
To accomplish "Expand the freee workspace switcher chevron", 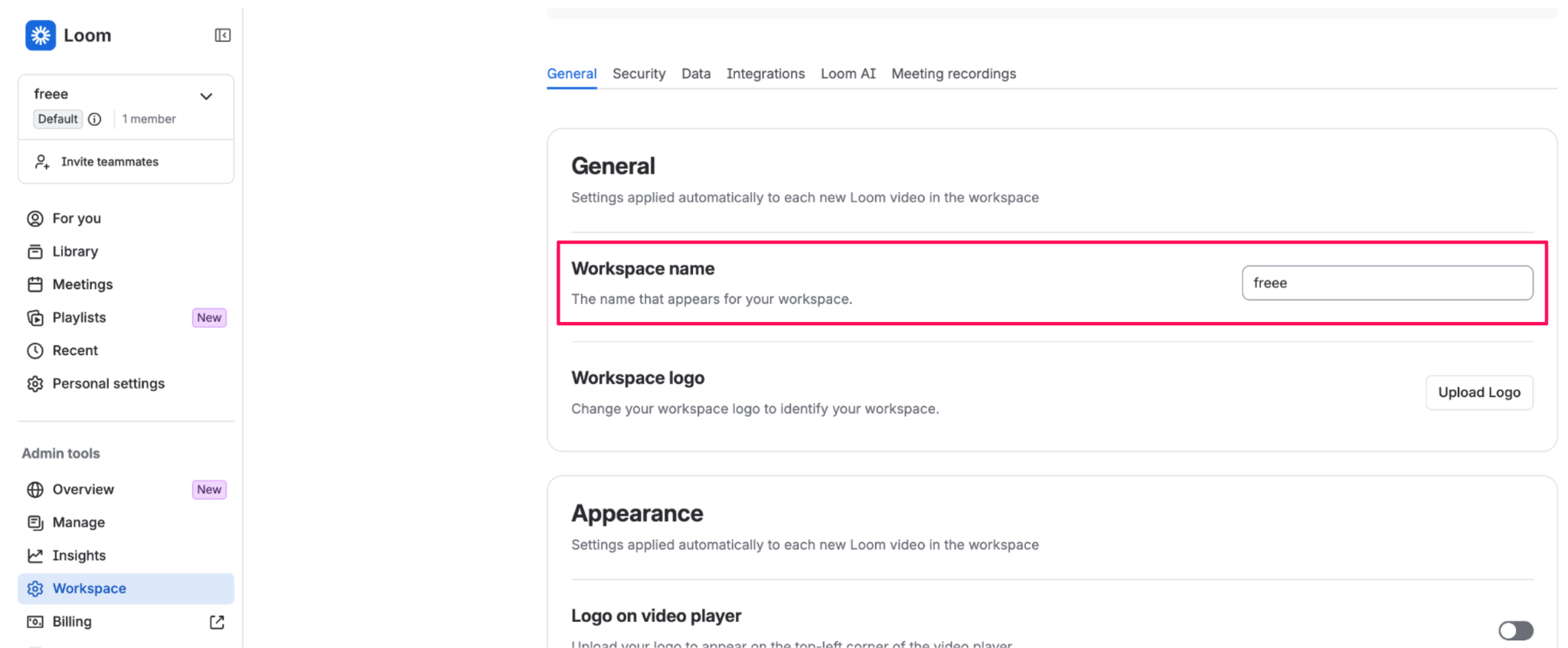I will coord(206,96).
